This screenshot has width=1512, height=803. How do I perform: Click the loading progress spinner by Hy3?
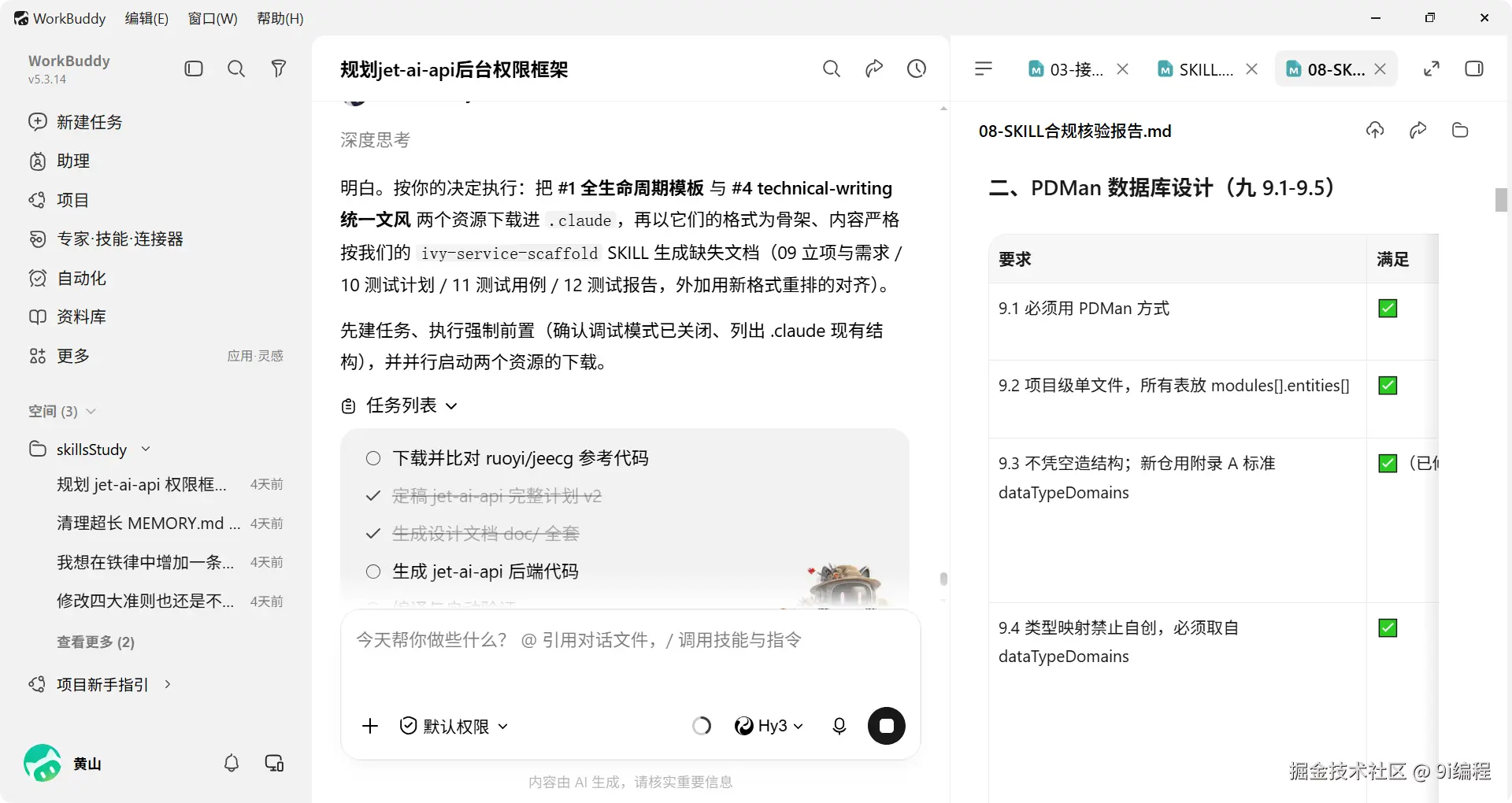702,726
